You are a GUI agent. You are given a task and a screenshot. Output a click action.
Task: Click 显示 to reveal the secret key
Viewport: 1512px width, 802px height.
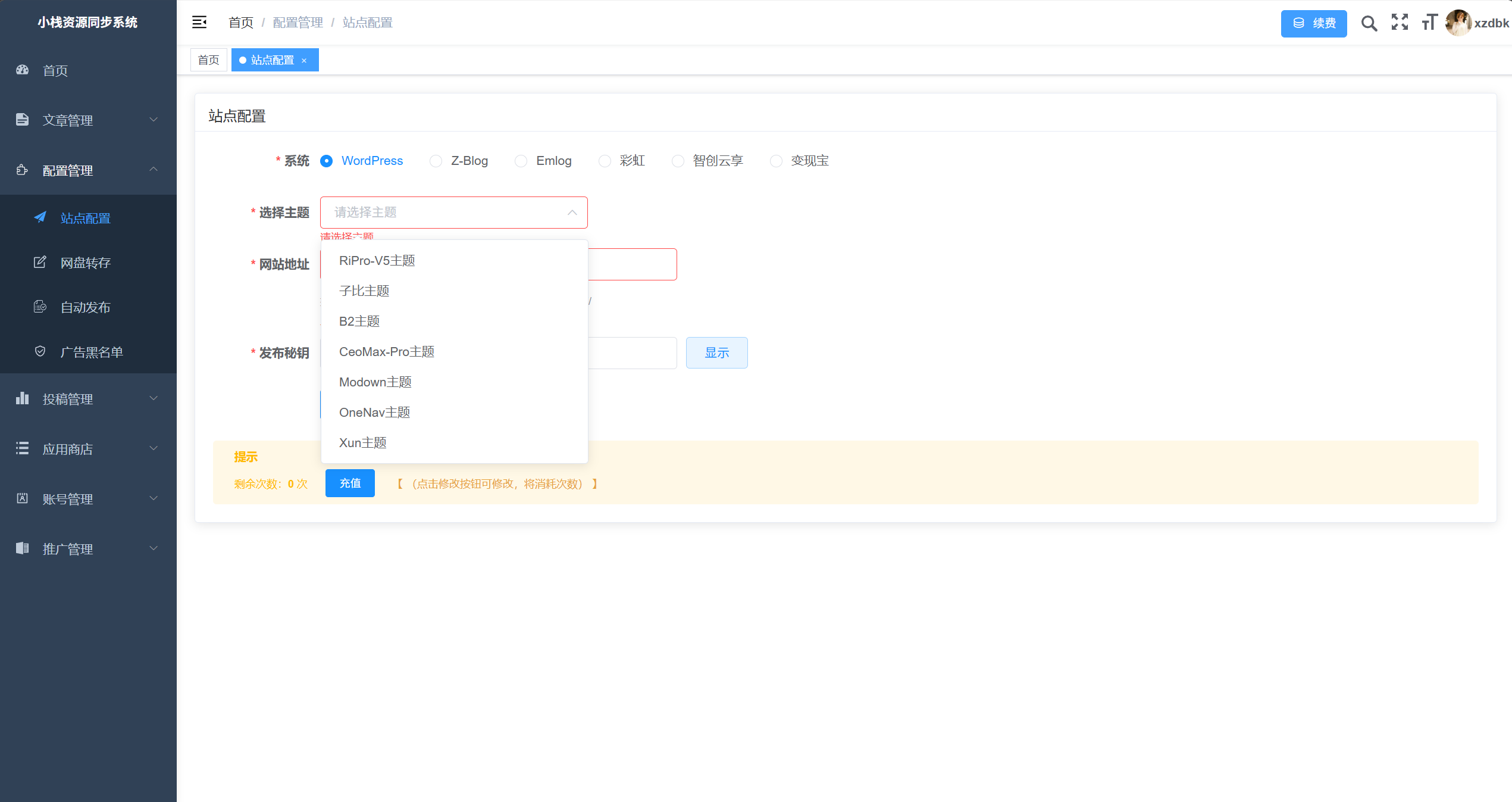pos(716,353)
